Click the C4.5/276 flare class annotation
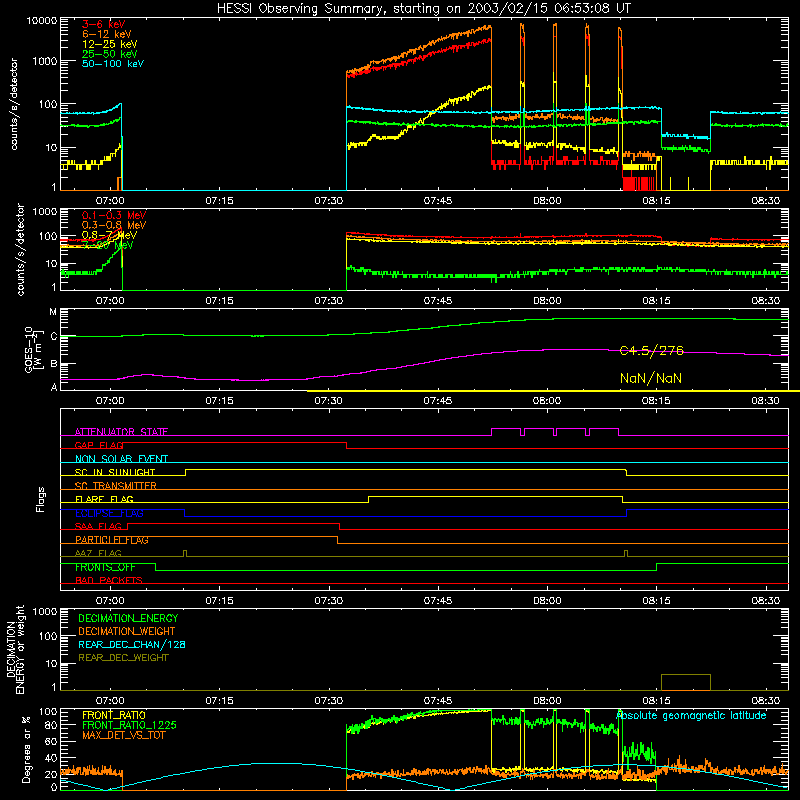Screen dimensions: 800x800 [652, 351]
